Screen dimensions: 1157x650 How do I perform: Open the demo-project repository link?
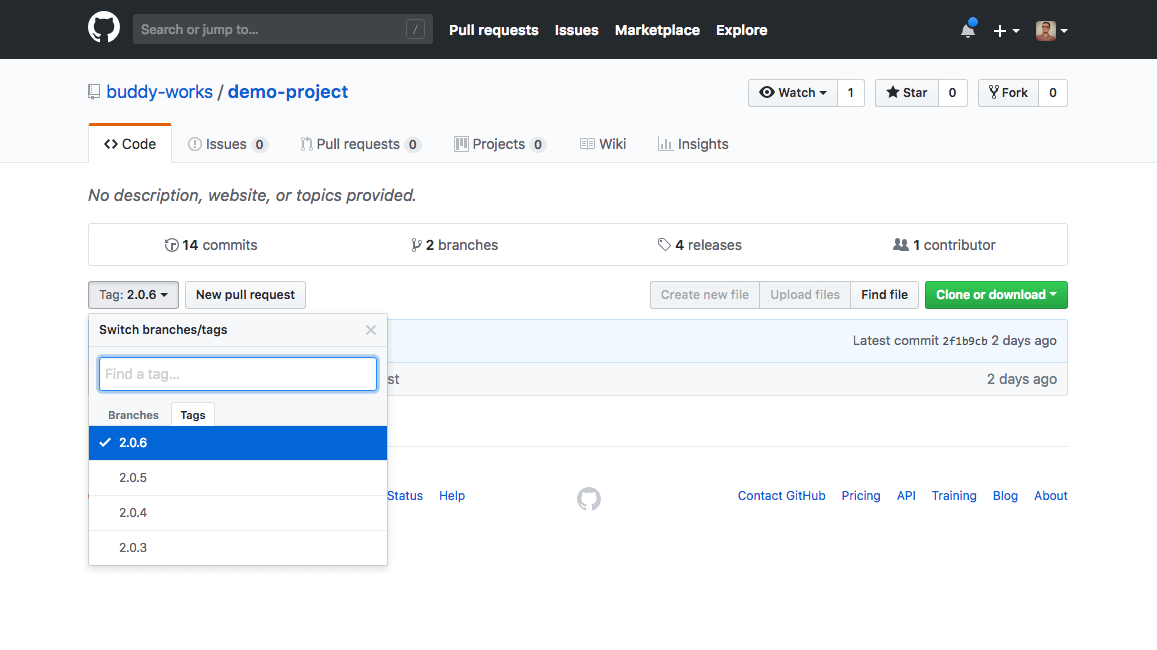point(288,91)
